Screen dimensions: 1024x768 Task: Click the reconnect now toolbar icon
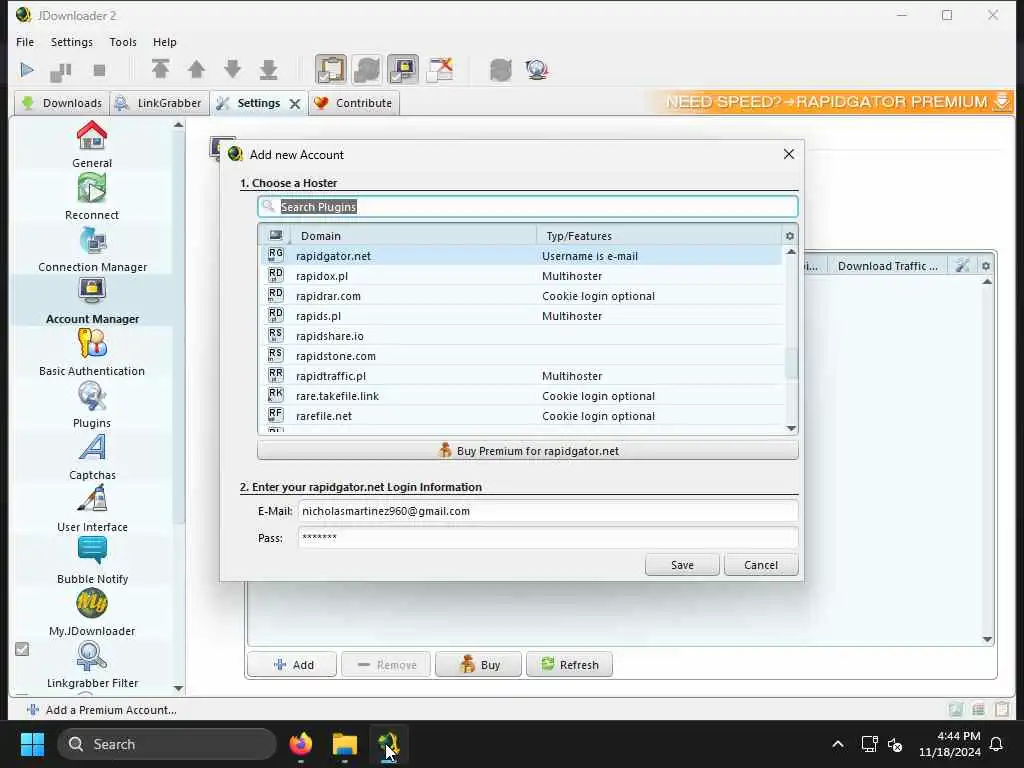pyautogui.click(x=501, y=69)
